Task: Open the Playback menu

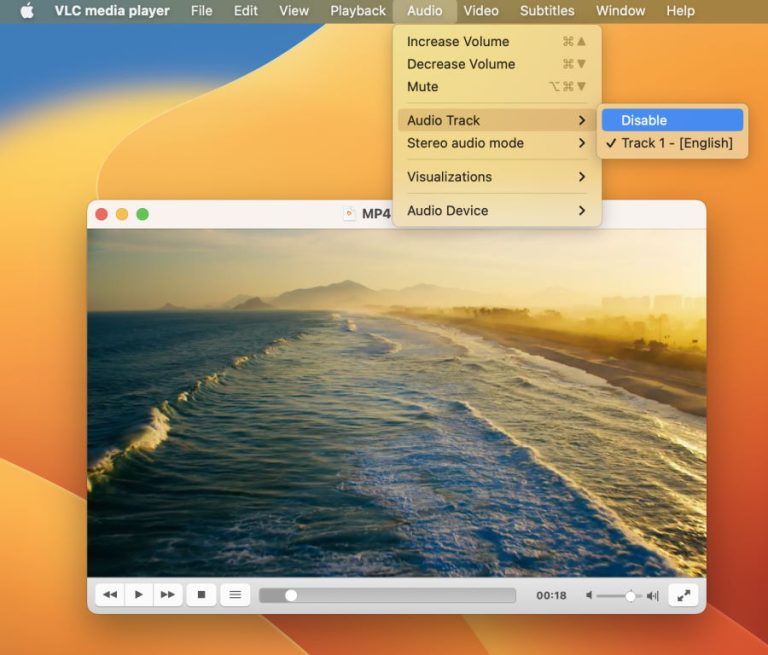Action: [x=358, y=11]
